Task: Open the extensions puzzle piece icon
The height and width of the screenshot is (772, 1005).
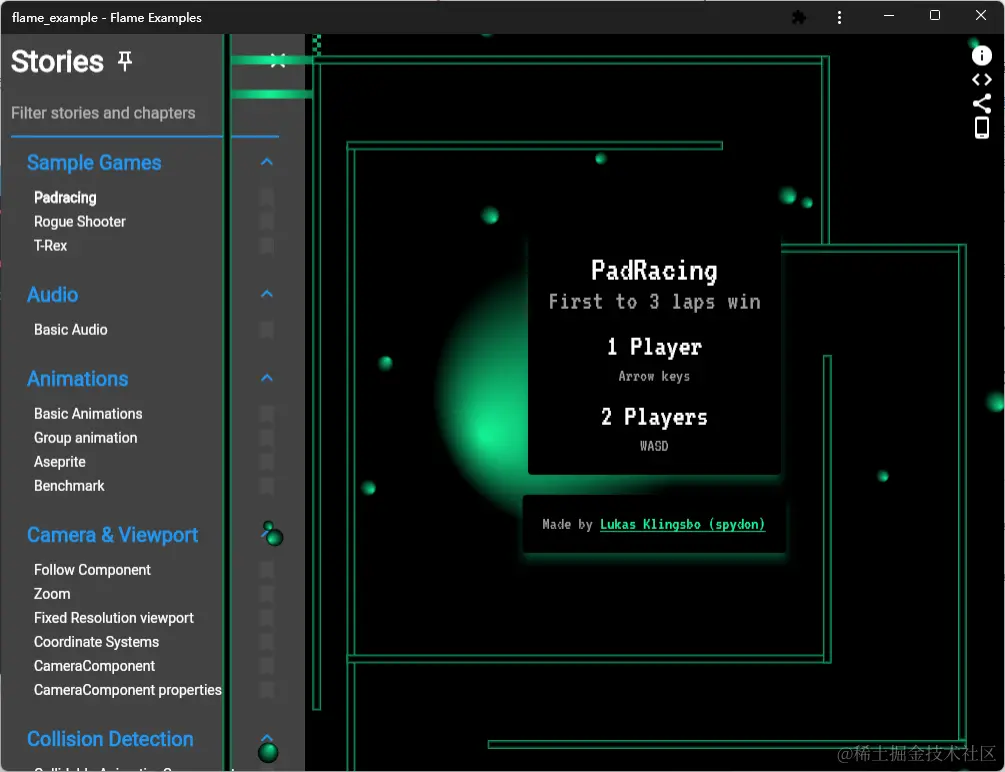Action: coord(799,17)
